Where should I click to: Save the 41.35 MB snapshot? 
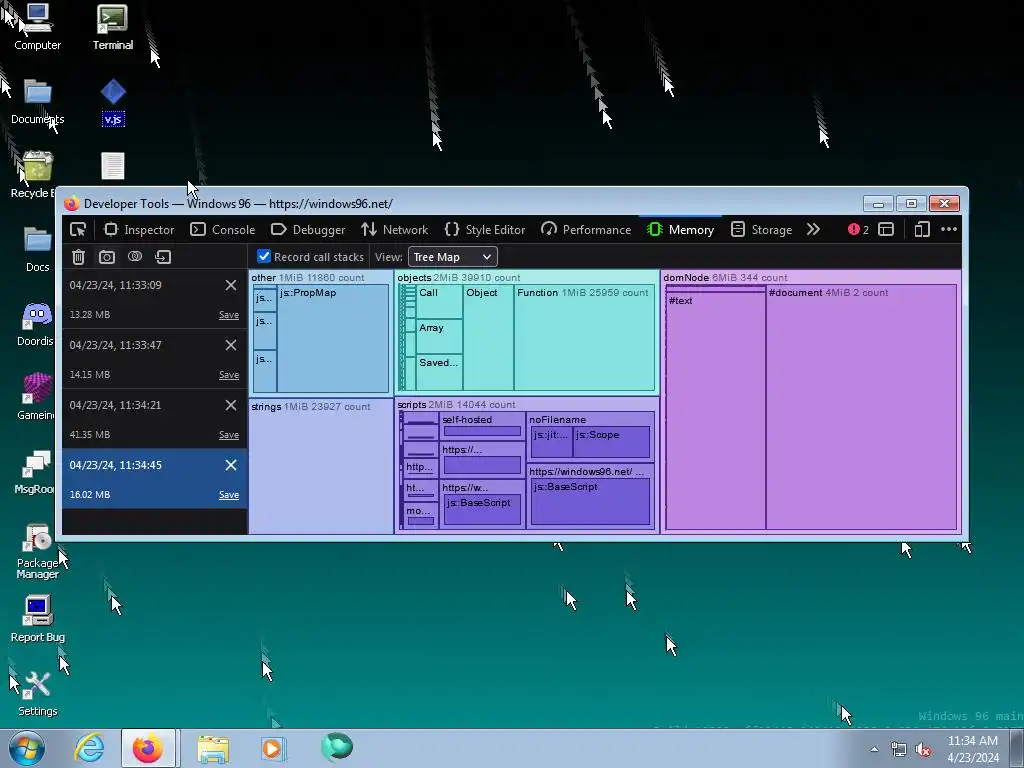pyautogui.click(x=229, y=435)
